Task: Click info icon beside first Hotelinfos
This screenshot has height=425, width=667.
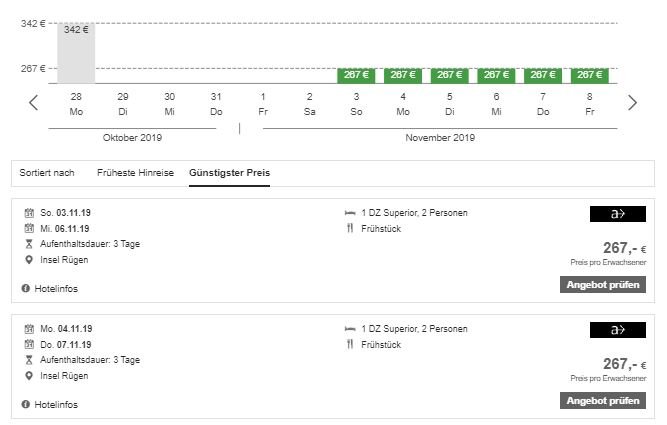Action: point(26,288)
